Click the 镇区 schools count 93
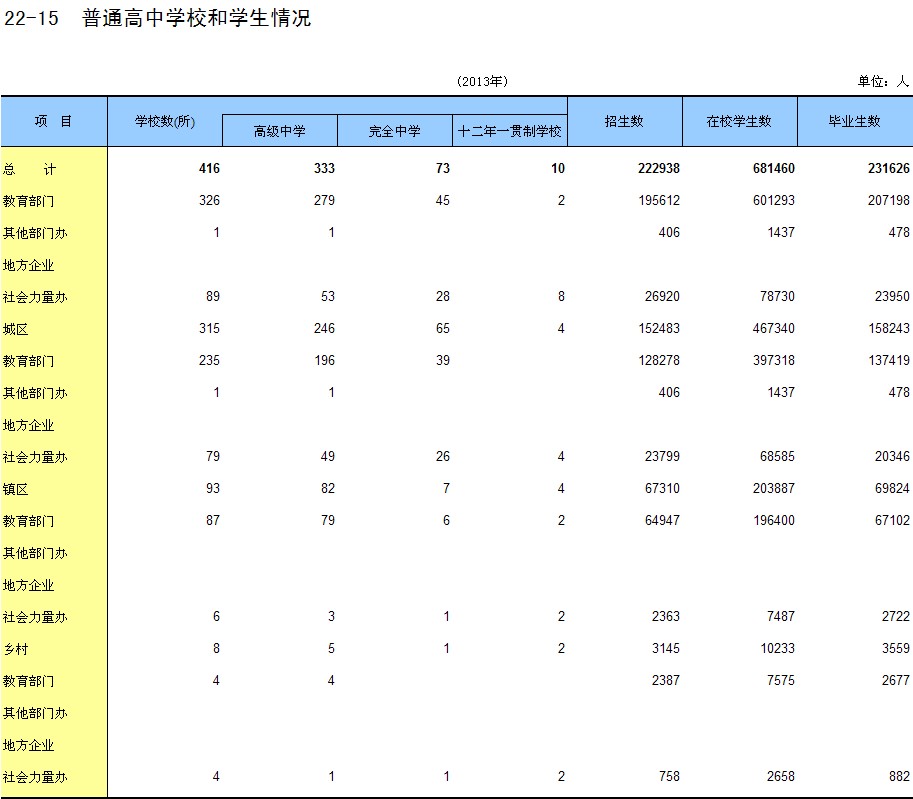 (213, 489)
